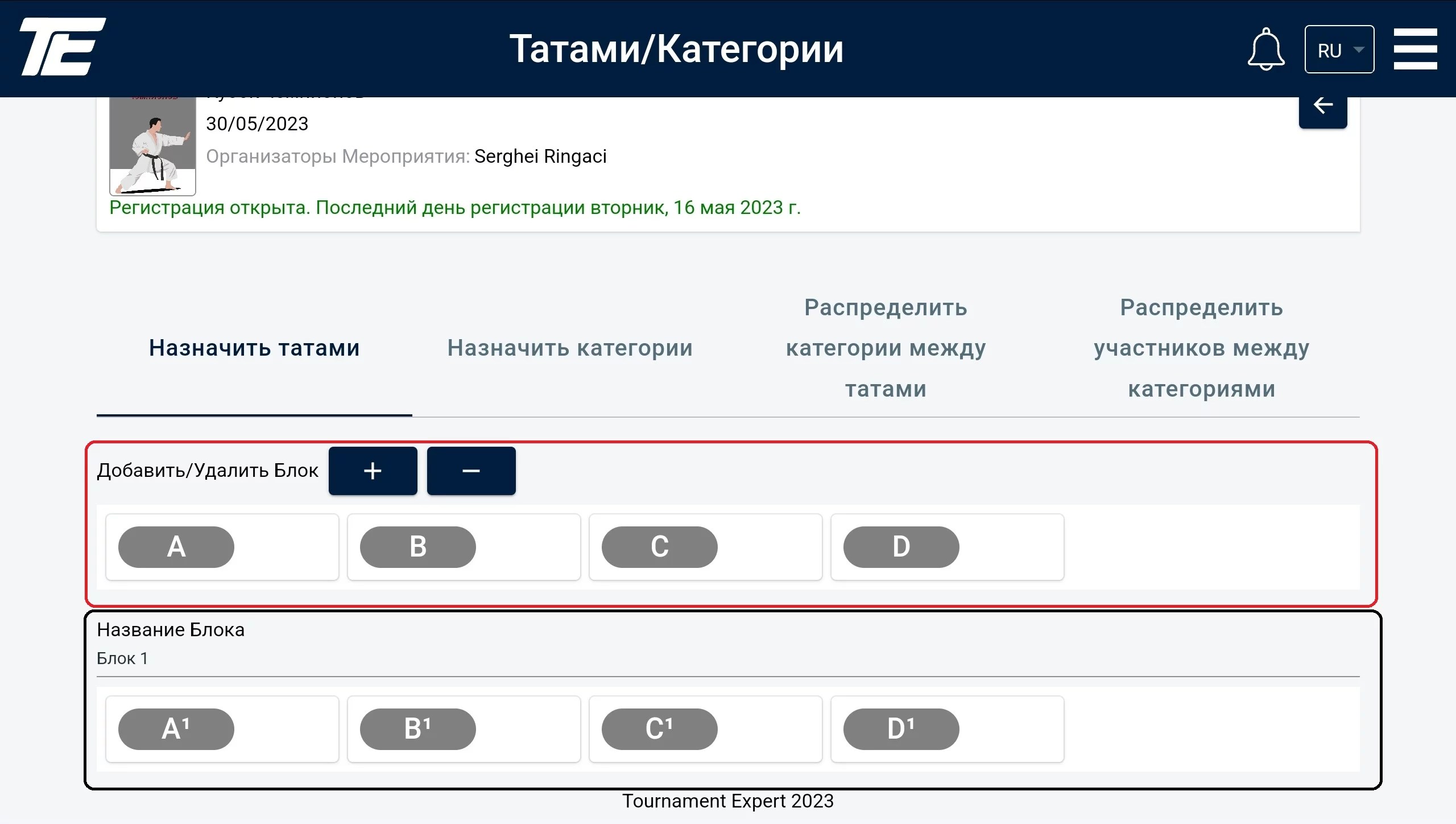Viewport: 1456px width, 824px height.
Task: Select tatami D¹ in Block 1
Action: 901,729
